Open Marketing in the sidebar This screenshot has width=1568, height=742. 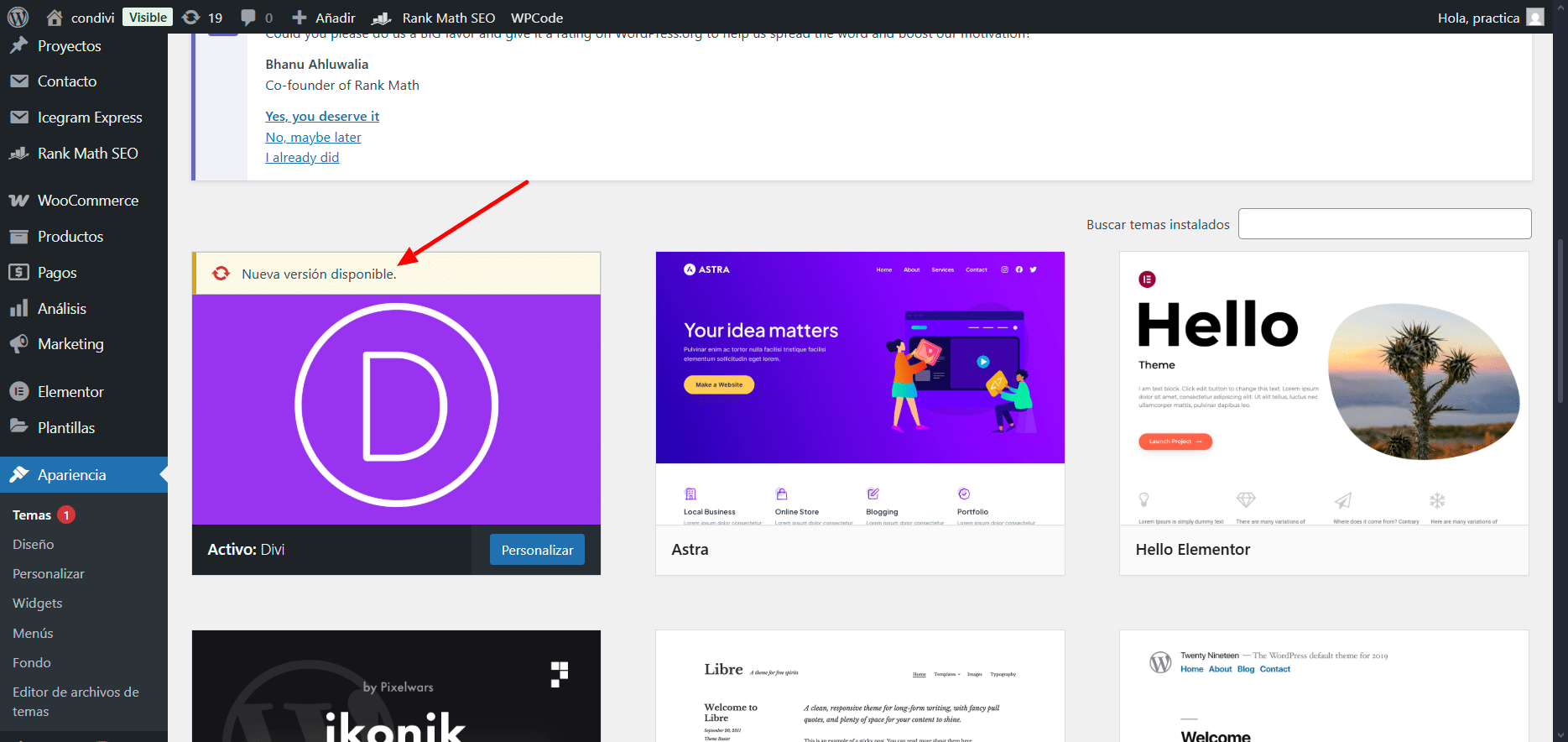tap(70, 344)
